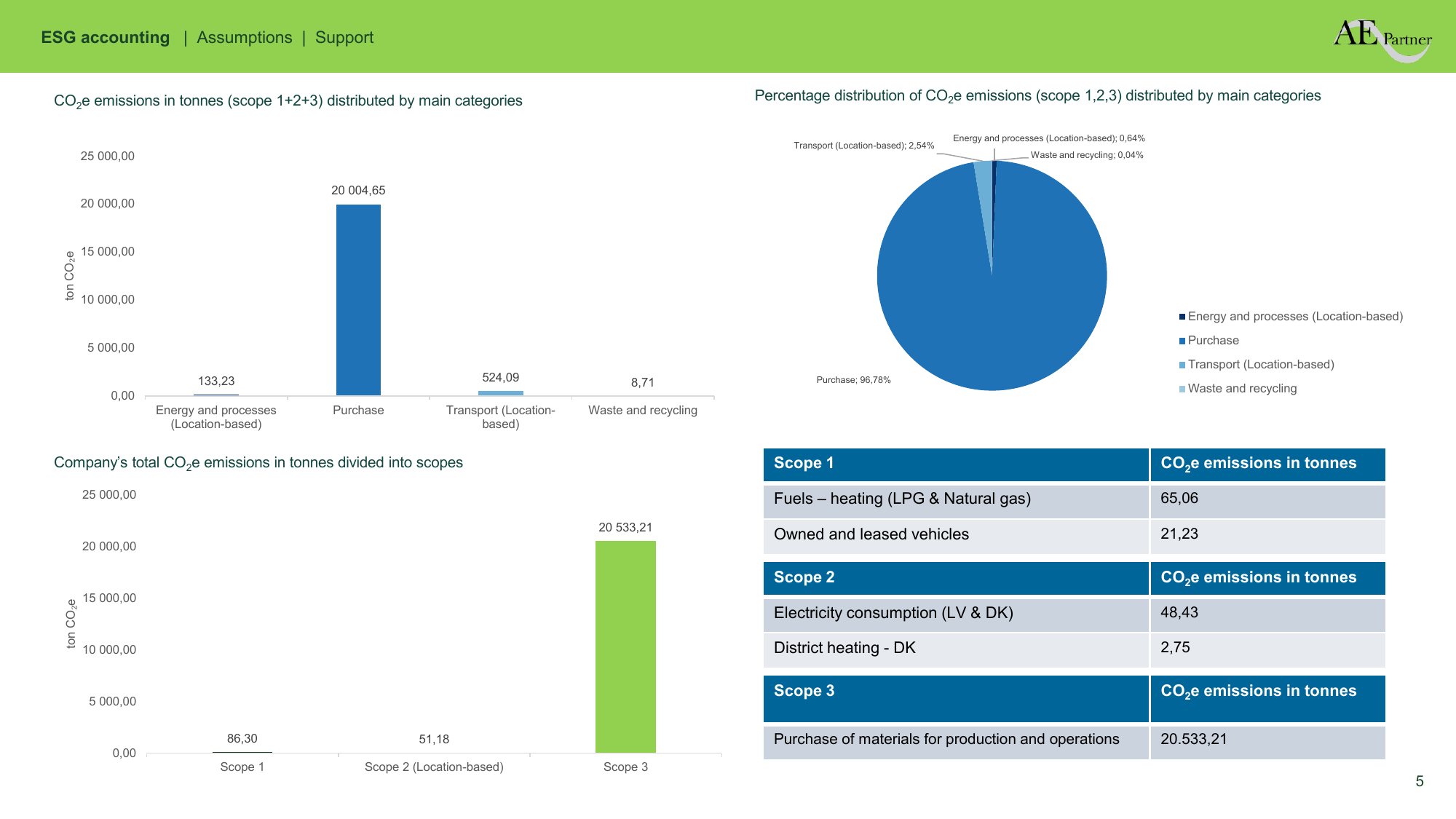
Task: Select the 51,18 data label
Action: tap(434, 739)
